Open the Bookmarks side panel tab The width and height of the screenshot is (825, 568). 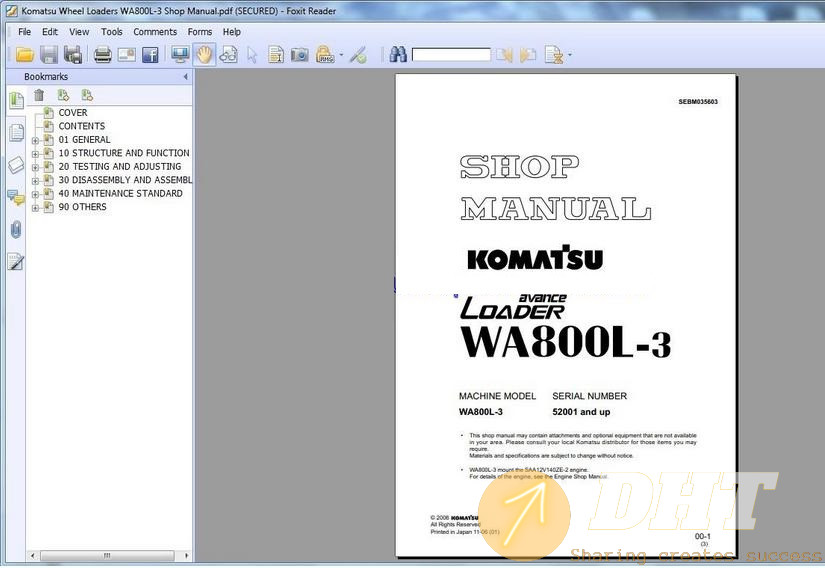[x=16, y=100]
